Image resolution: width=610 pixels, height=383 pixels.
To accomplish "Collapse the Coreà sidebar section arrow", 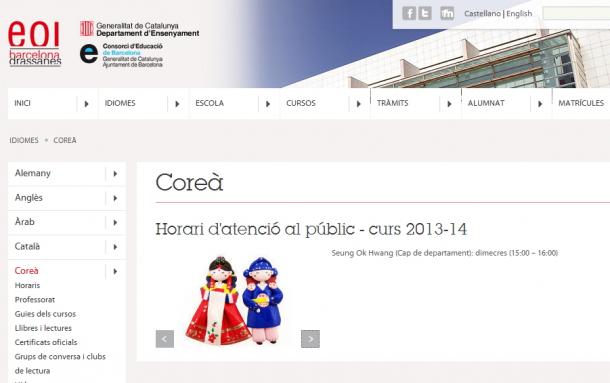I will point(116,271).
